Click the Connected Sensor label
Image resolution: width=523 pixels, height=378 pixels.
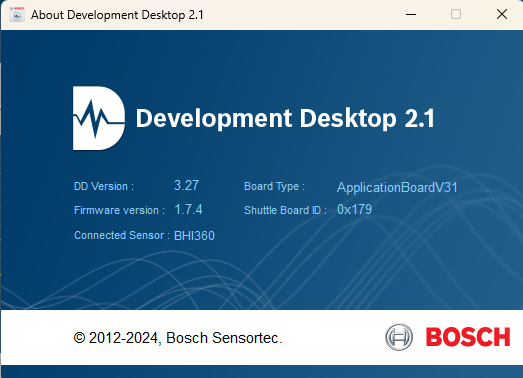(x=122, y=235)
